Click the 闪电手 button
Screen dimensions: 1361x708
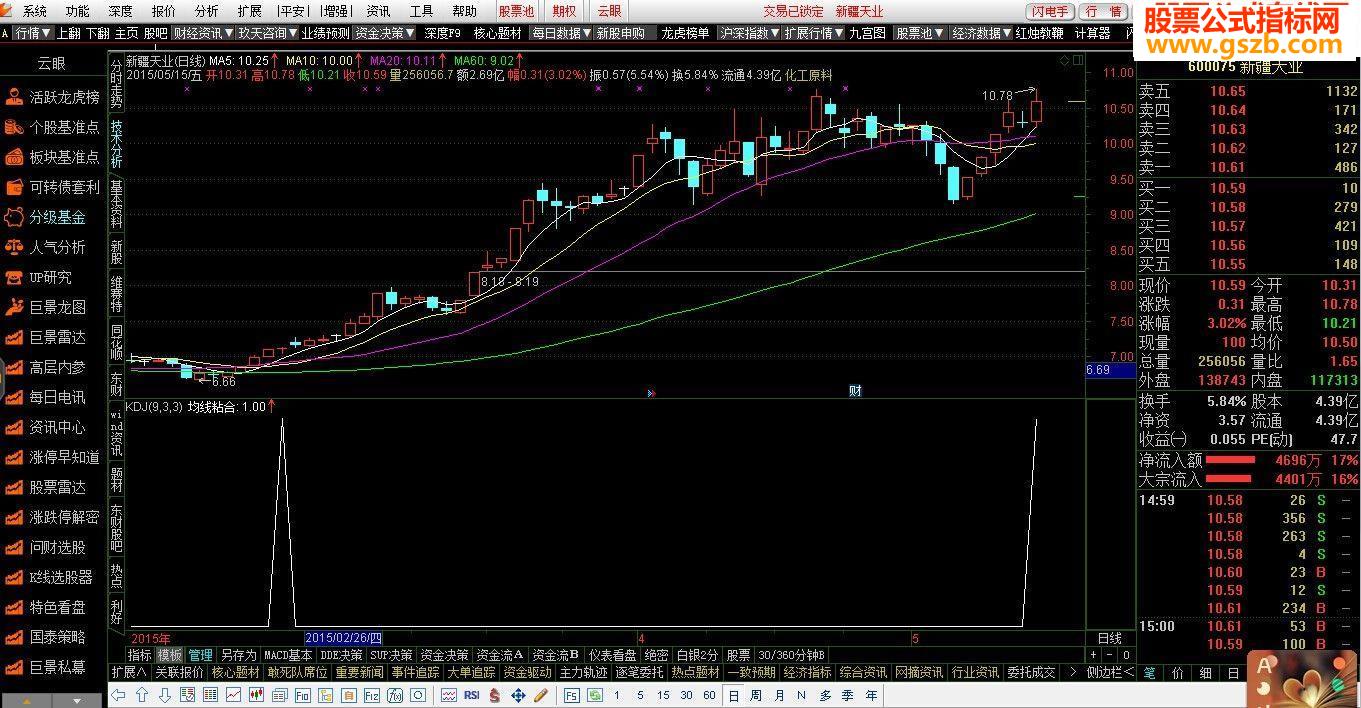coord(1050,11)
